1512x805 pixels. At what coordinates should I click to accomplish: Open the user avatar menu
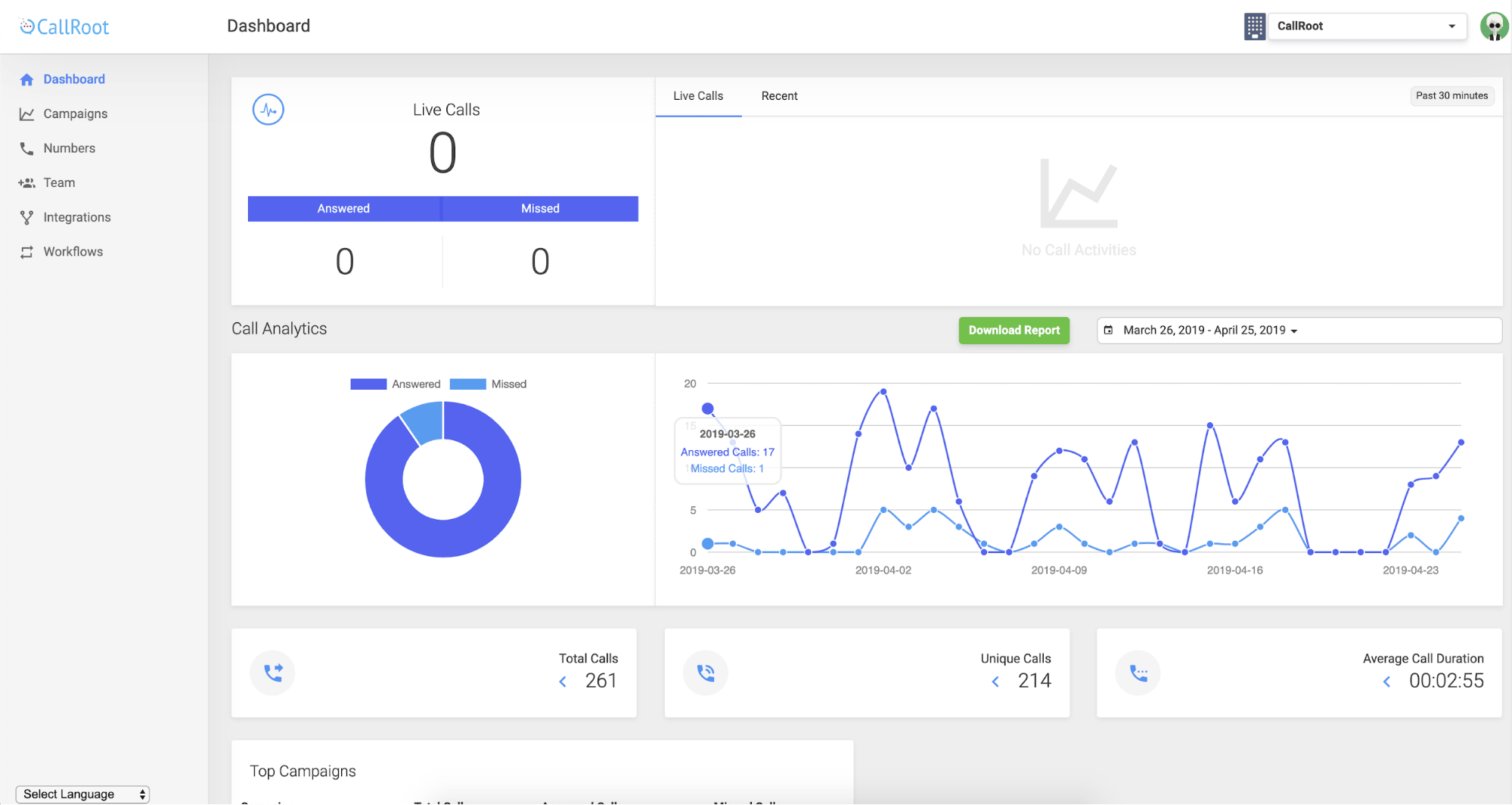click(x=1494, y=26)
